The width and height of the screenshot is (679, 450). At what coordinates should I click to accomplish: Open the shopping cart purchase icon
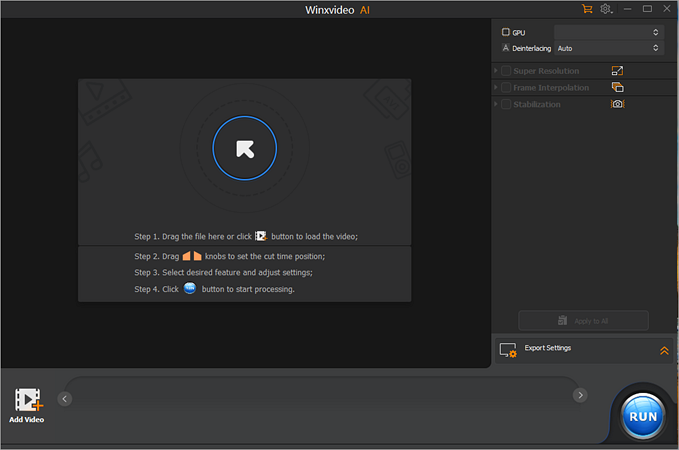pyautogui.click(x=587, y=9)
